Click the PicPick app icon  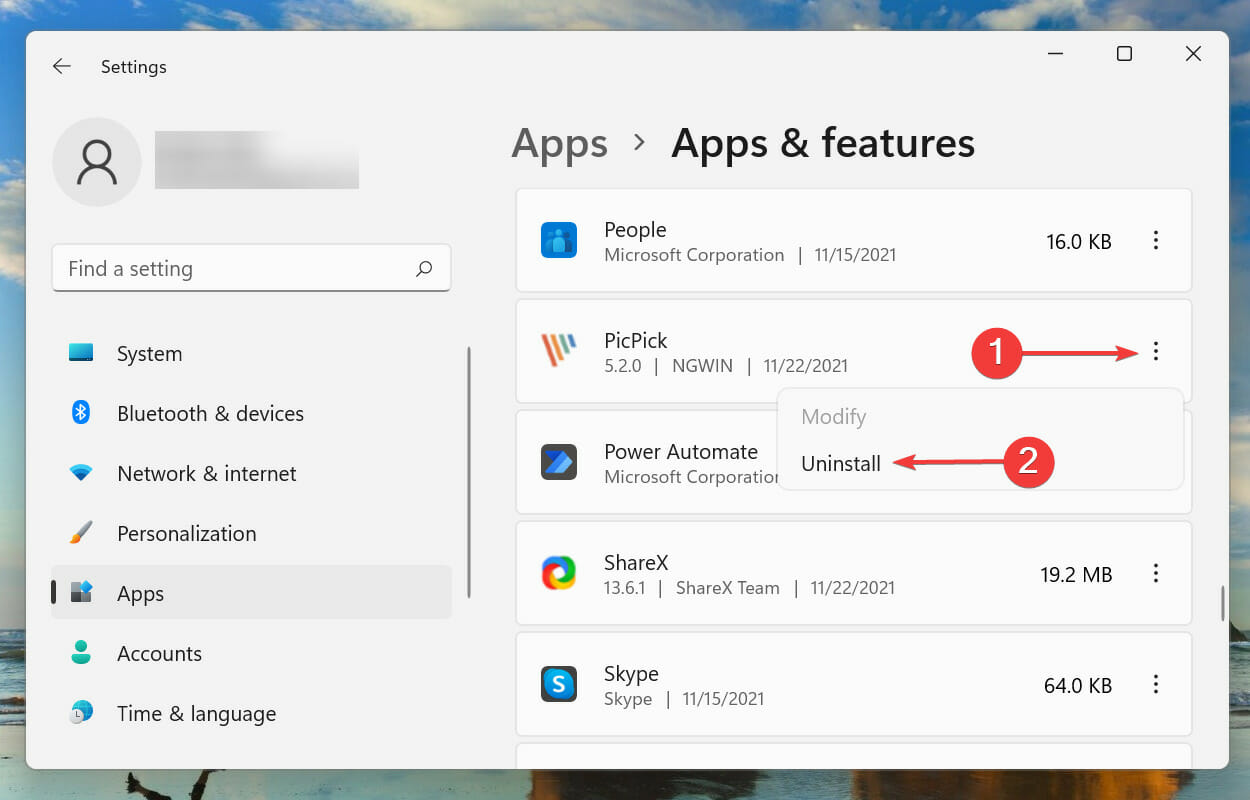pyautogui.click(x=559, y=351)
